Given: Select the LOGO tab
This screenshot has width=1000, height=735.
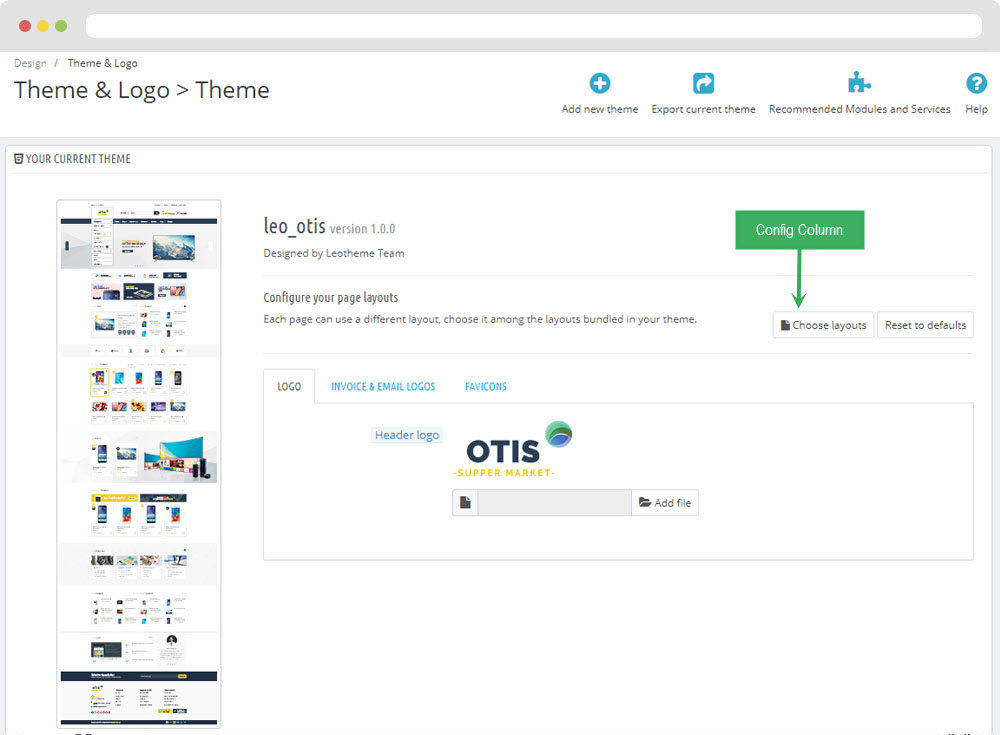Looking at the screenshot, I should [x=289, y=386].
